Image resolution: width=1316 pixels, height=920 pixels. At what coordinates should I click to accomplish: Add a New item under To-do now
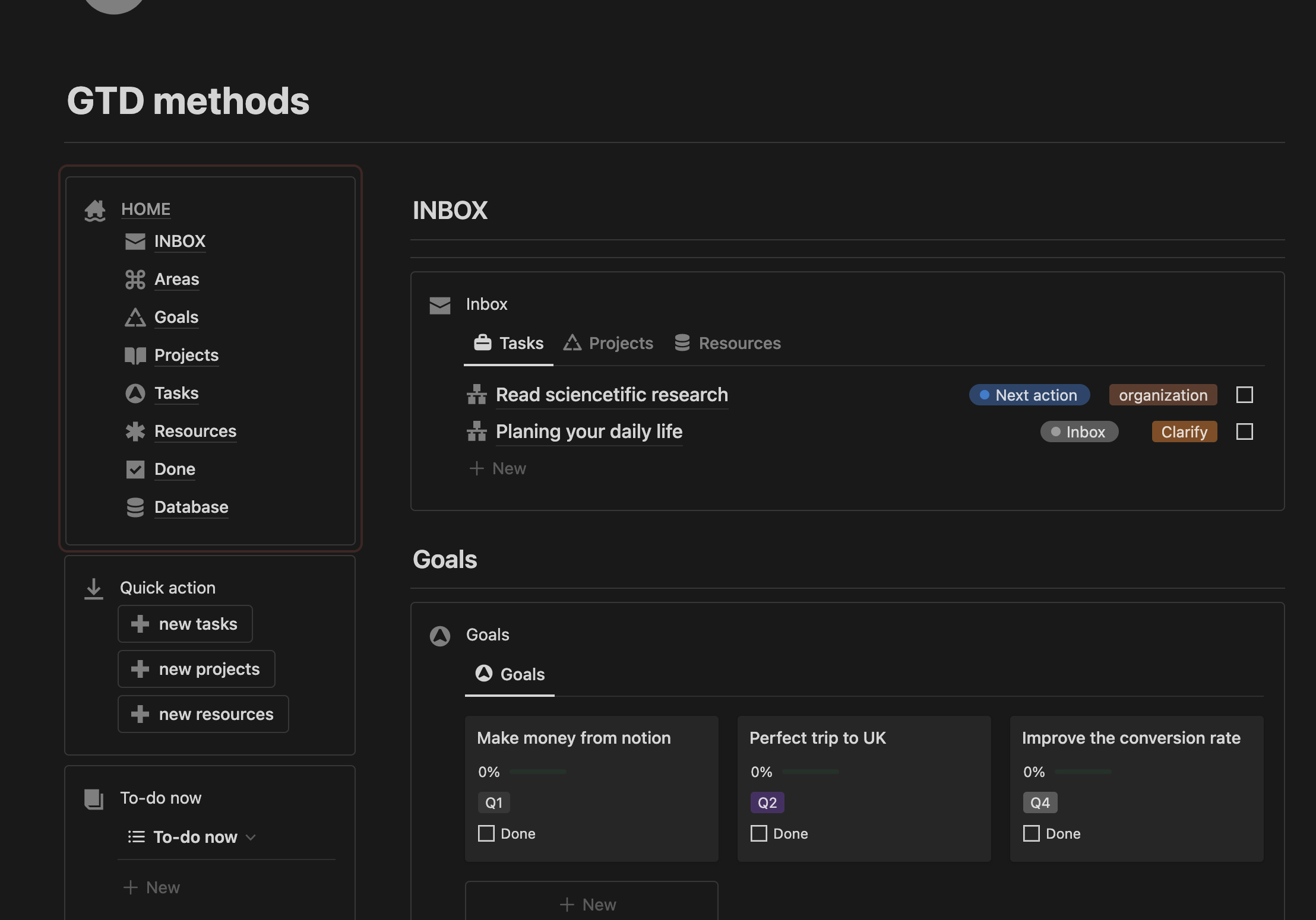point(151,887)
